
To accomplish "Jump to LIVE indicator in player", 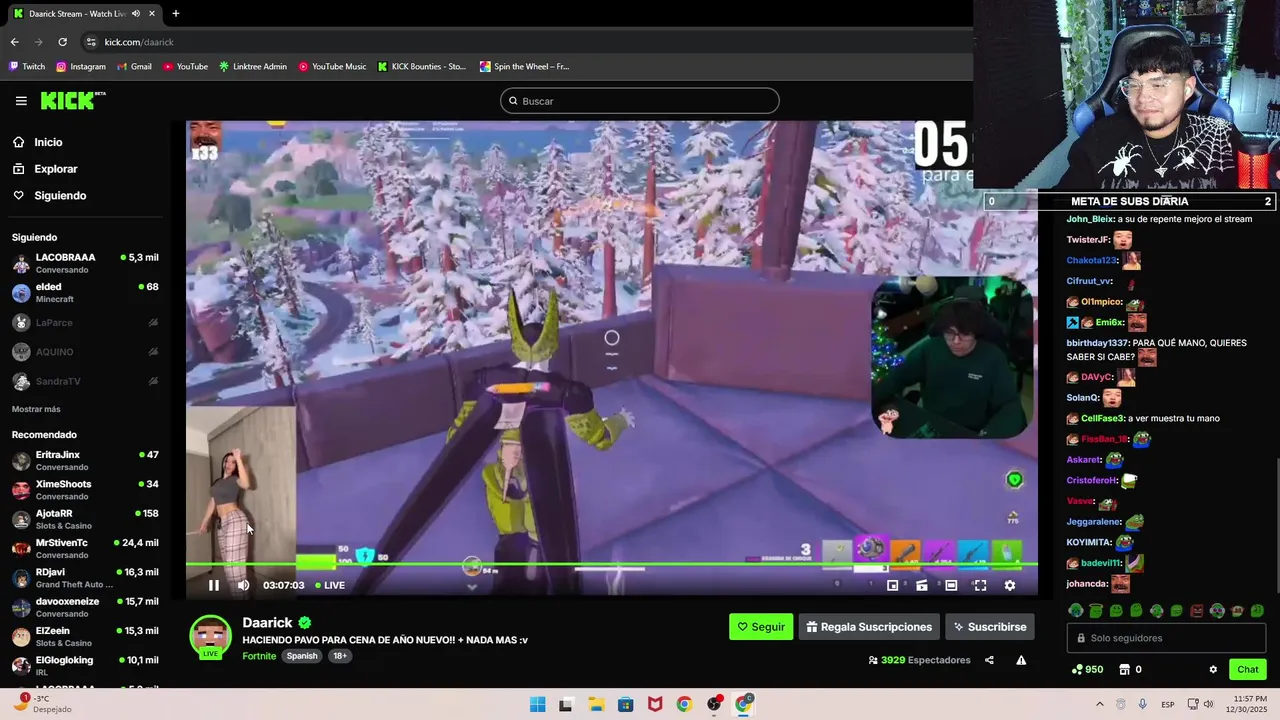I will pos(330,585).
